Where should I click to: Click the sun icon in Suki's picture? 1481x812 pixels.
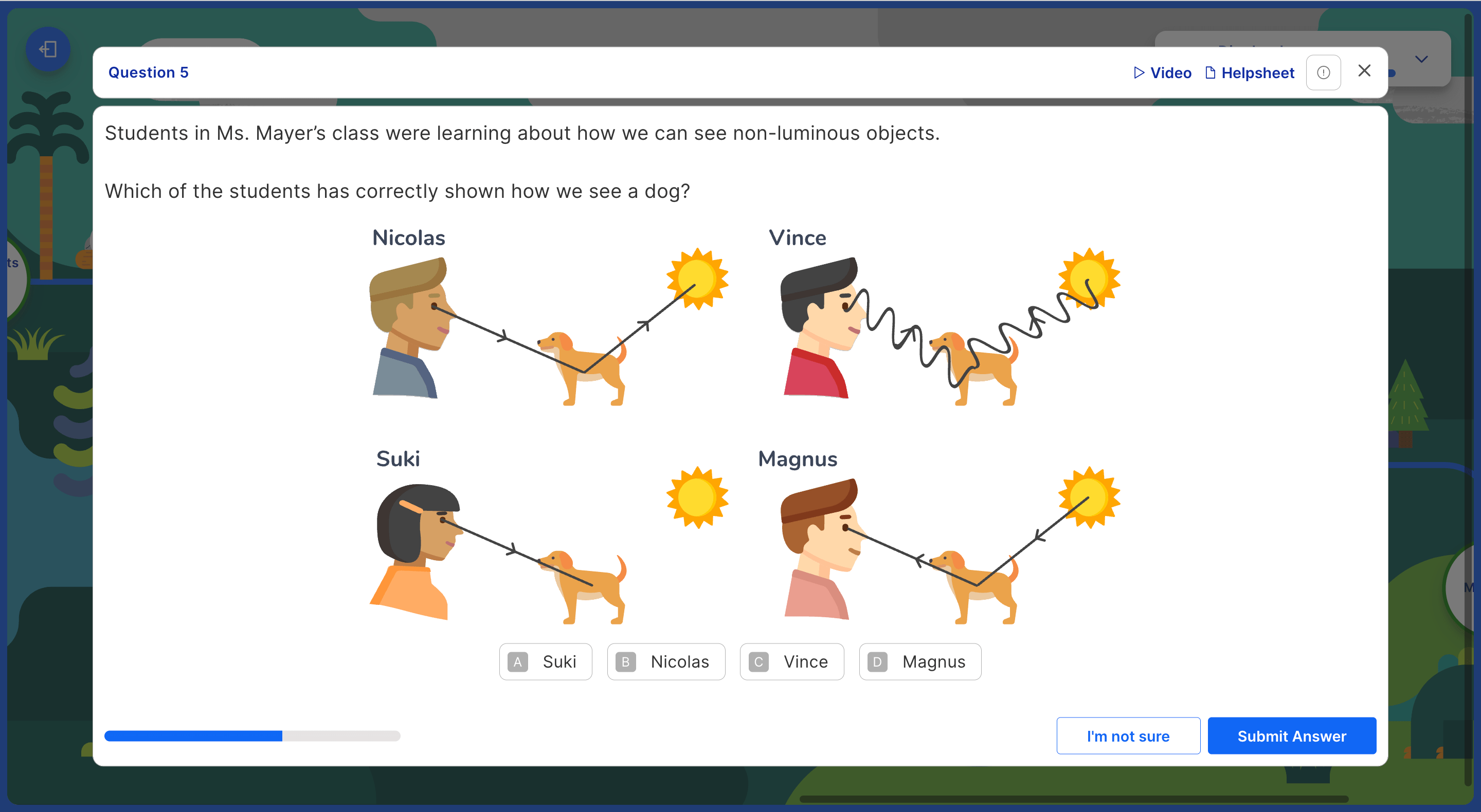point(697,497)
